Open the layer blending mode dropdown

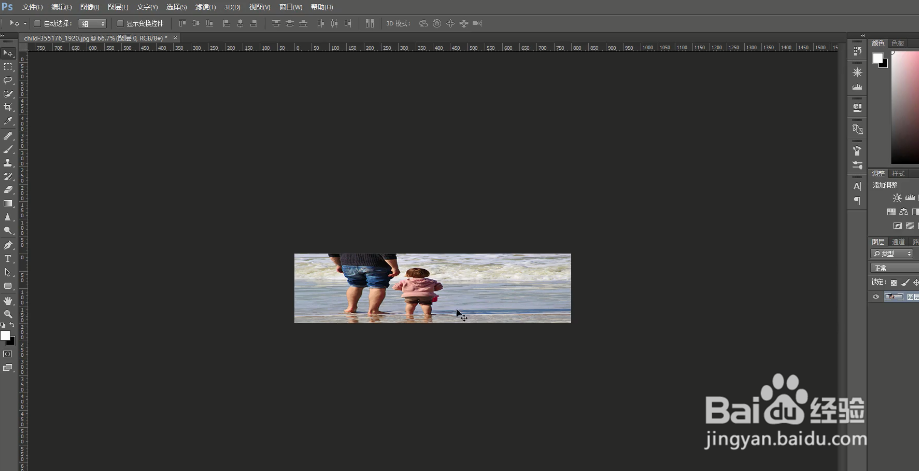[x=894, y=268]
